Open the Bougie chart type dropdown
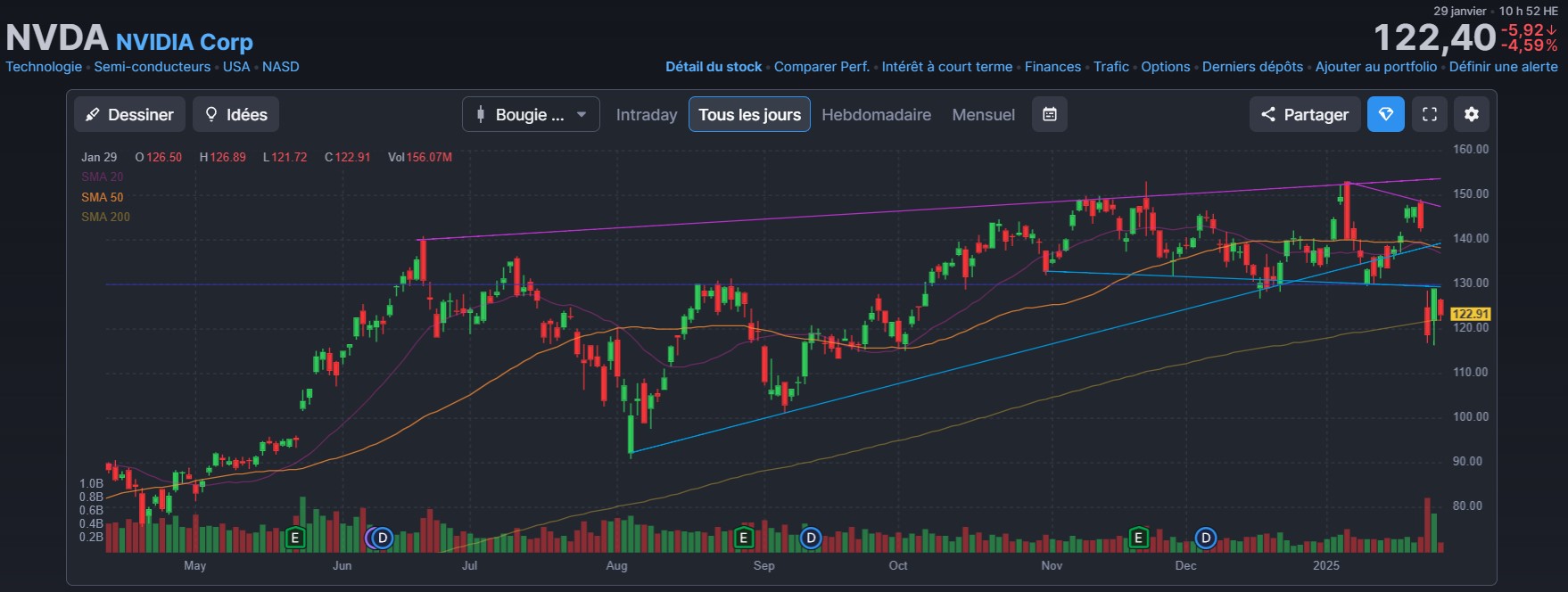The width and height of the screenshot is (1568, 592). 531,114
